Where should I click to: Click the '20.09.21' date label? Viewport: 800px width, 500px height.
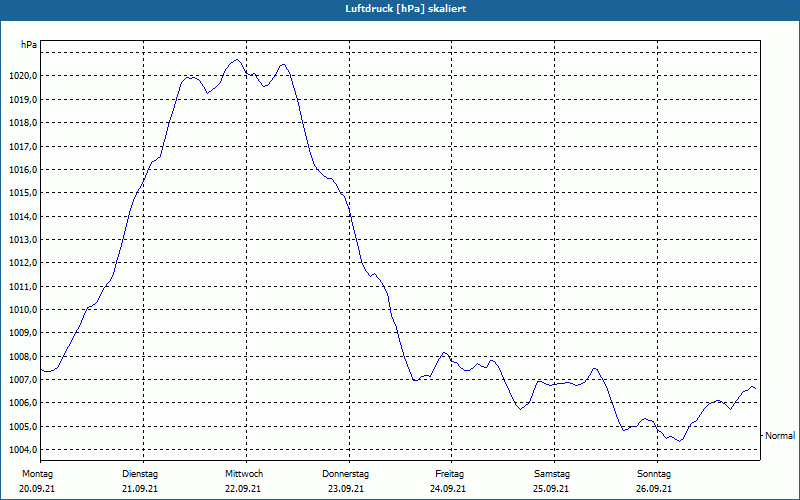(x=37, y=489)
